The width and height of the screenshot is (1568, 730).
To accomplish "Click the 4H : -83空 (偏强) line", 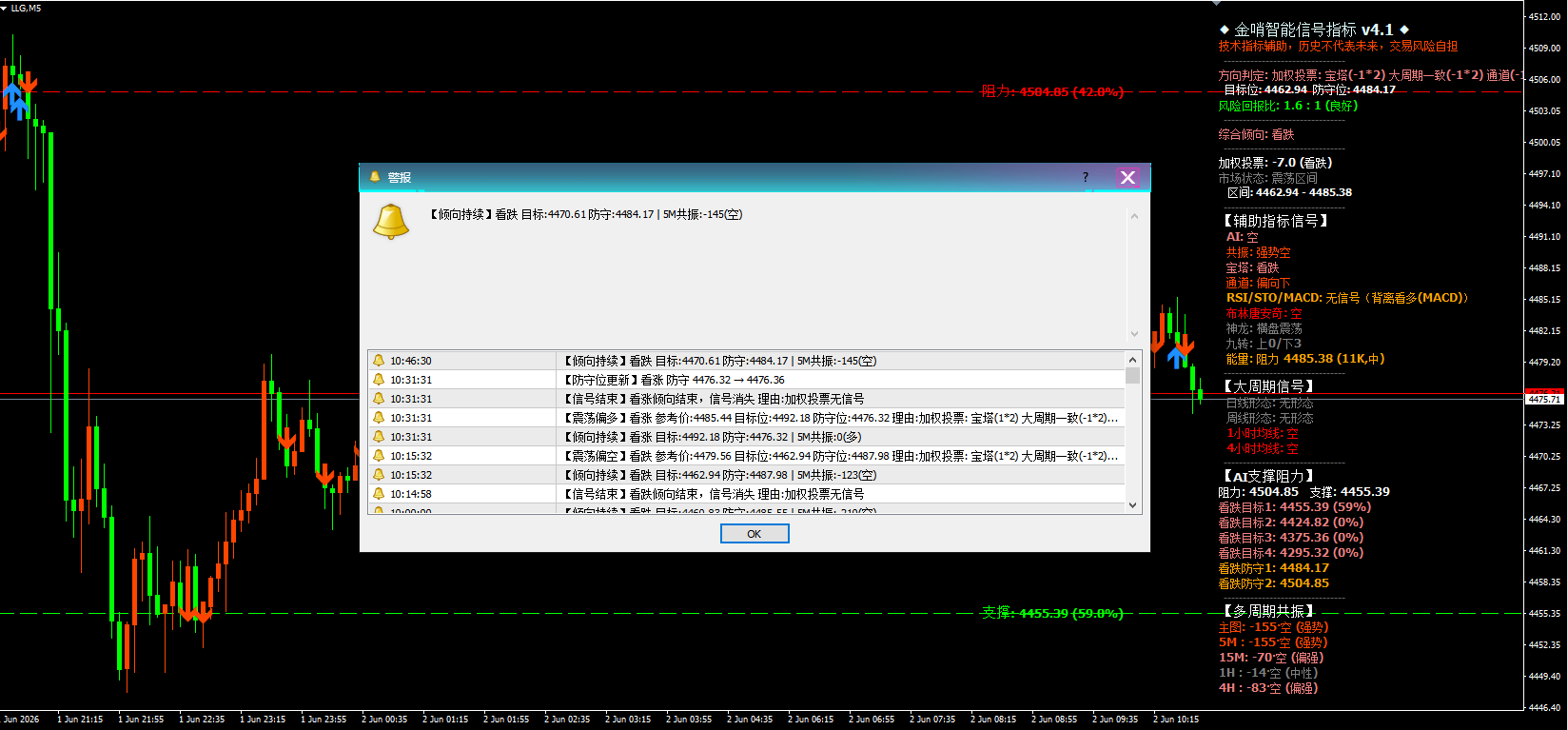I will tap(1268, 688).
